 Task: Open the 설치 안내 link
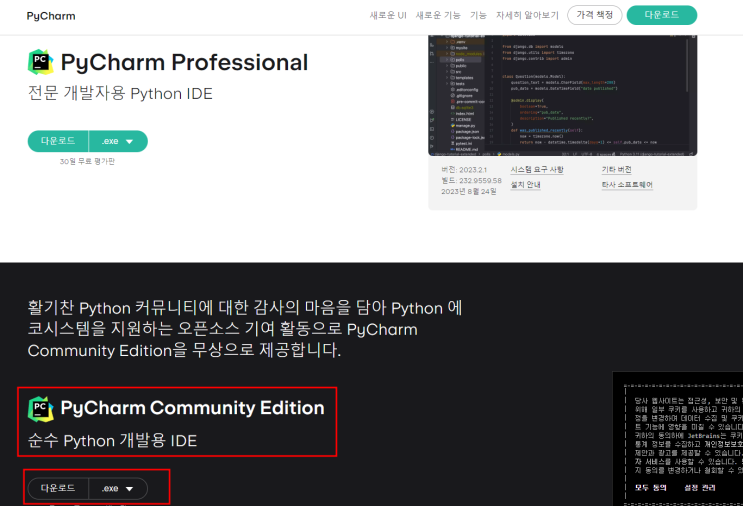(525, 185)
